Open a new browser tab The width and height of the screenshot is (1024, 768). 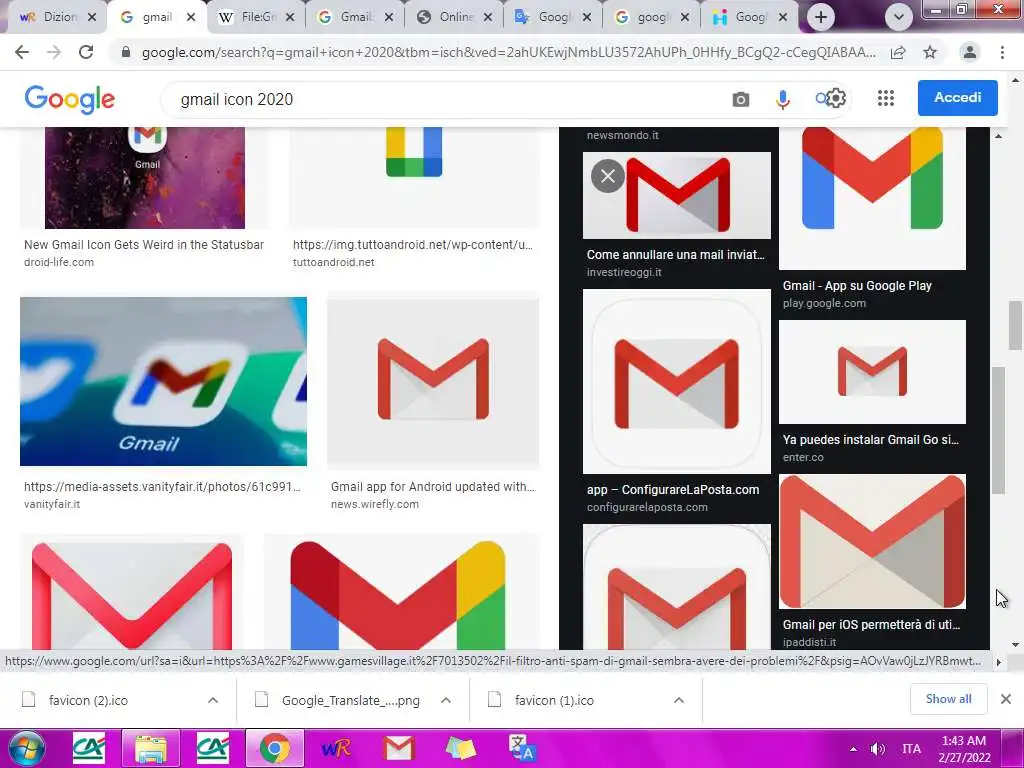tap(821, 17)
